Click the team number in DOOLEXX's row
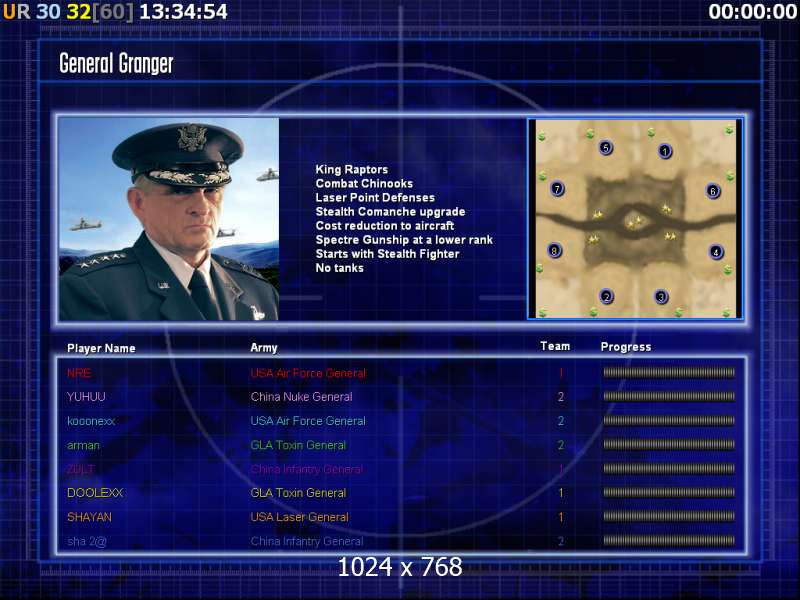 click(x=561, y=493)
